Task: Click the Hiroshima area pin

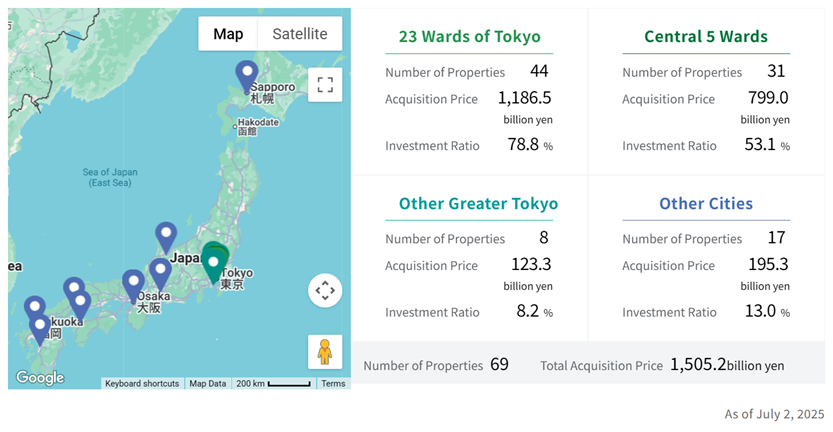Action: tap(80, 306)
